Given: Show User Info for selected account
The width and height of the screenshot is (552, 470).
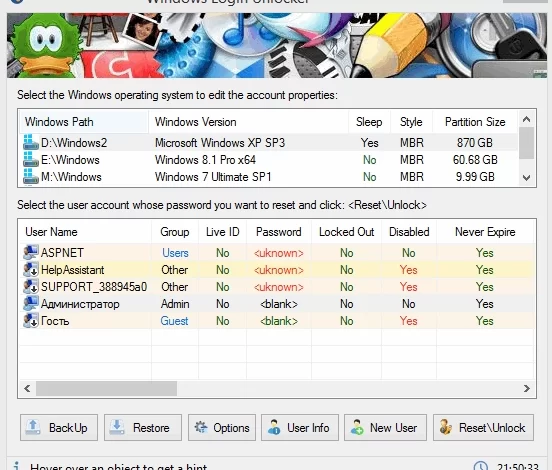Looking at the screenshot, I should pyautogui.click(x=300, y=427).
